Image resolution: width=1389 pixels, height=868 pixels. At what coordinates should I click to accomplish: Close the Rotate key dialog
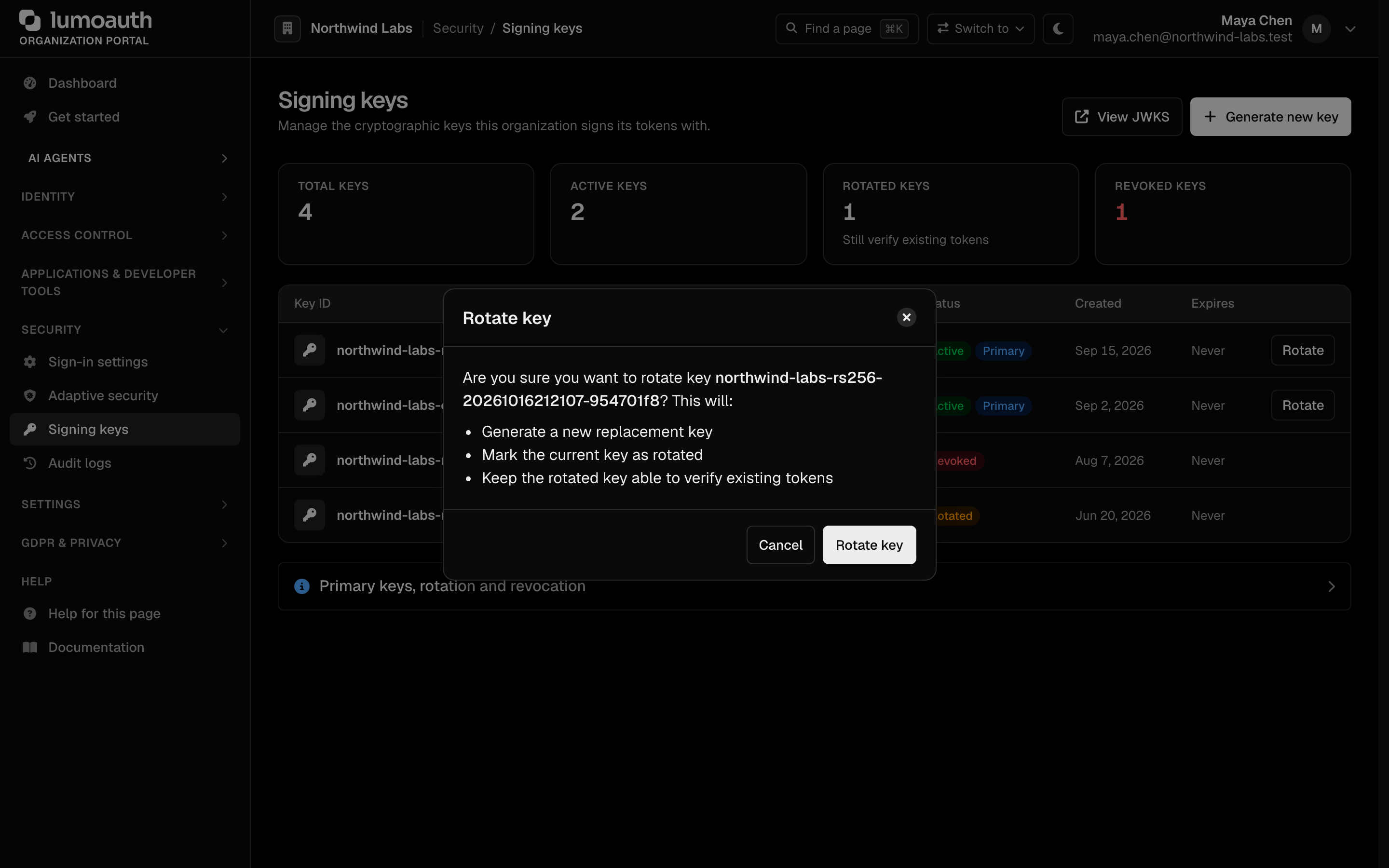pyautogui.click(x=906, y=317)
